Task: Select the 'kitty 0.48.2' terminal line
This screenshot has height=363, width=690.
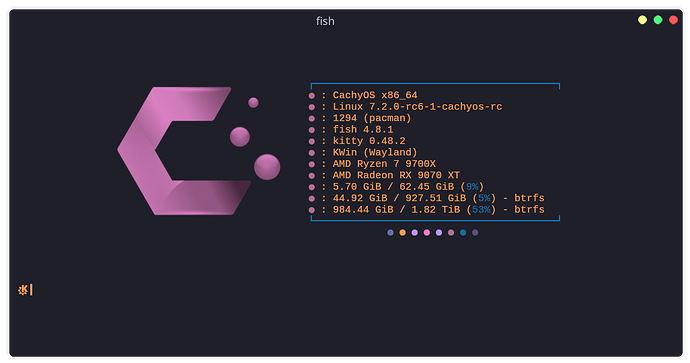Action: point(369,141)
